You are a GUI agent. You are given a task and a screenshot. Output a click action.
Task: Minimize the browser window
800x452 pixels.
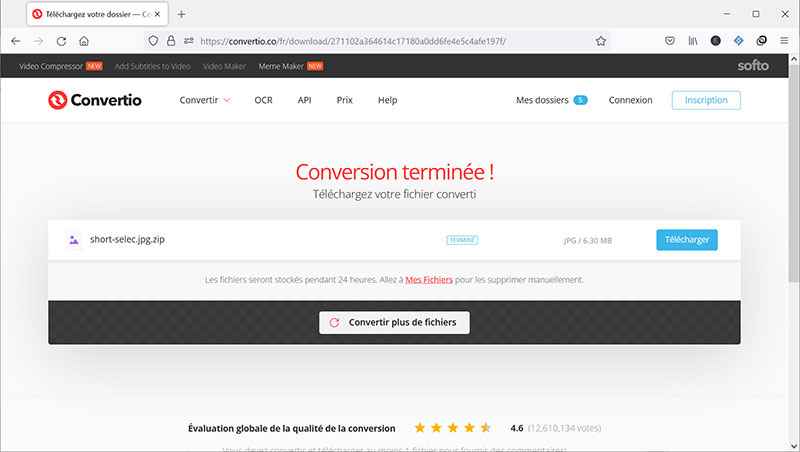(727, 14)
